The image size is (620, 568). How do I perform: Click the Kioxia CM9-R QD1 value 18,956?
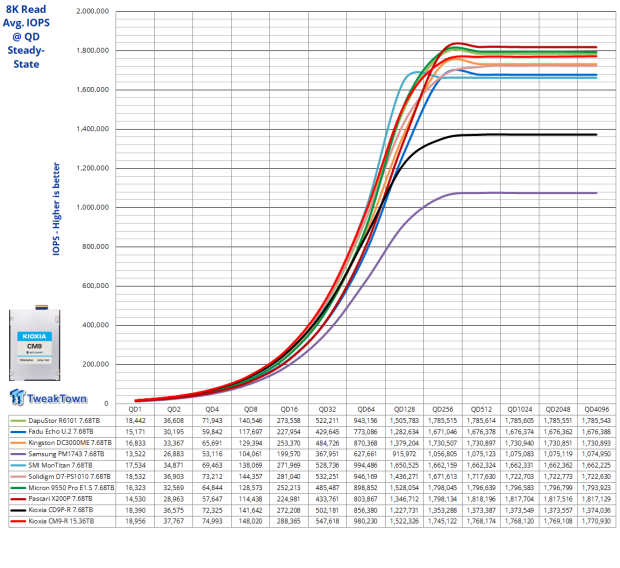coord(135,521)
